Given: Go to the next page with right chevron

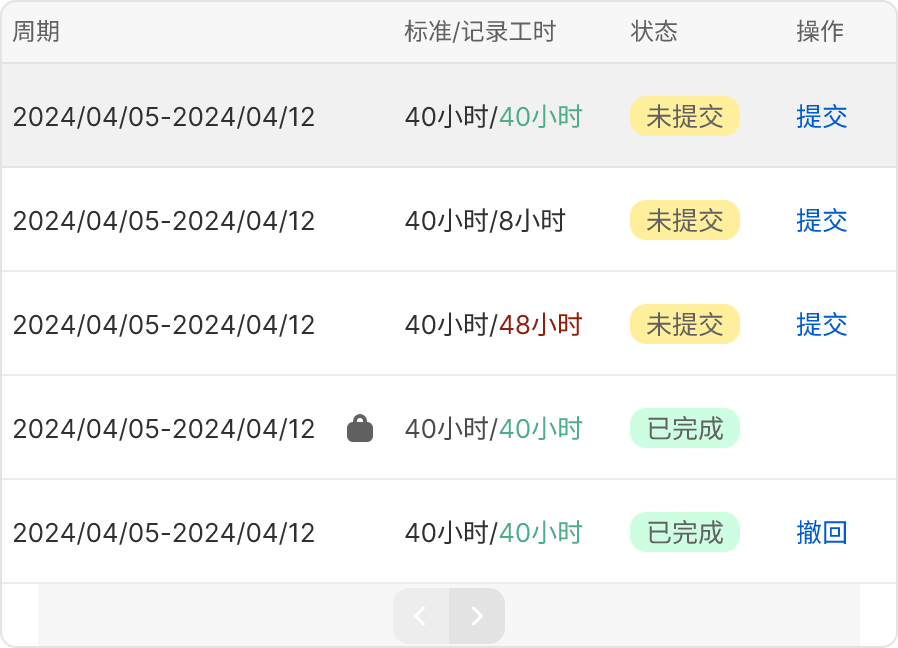Looking at the screenshot, I should click(477, 616).
